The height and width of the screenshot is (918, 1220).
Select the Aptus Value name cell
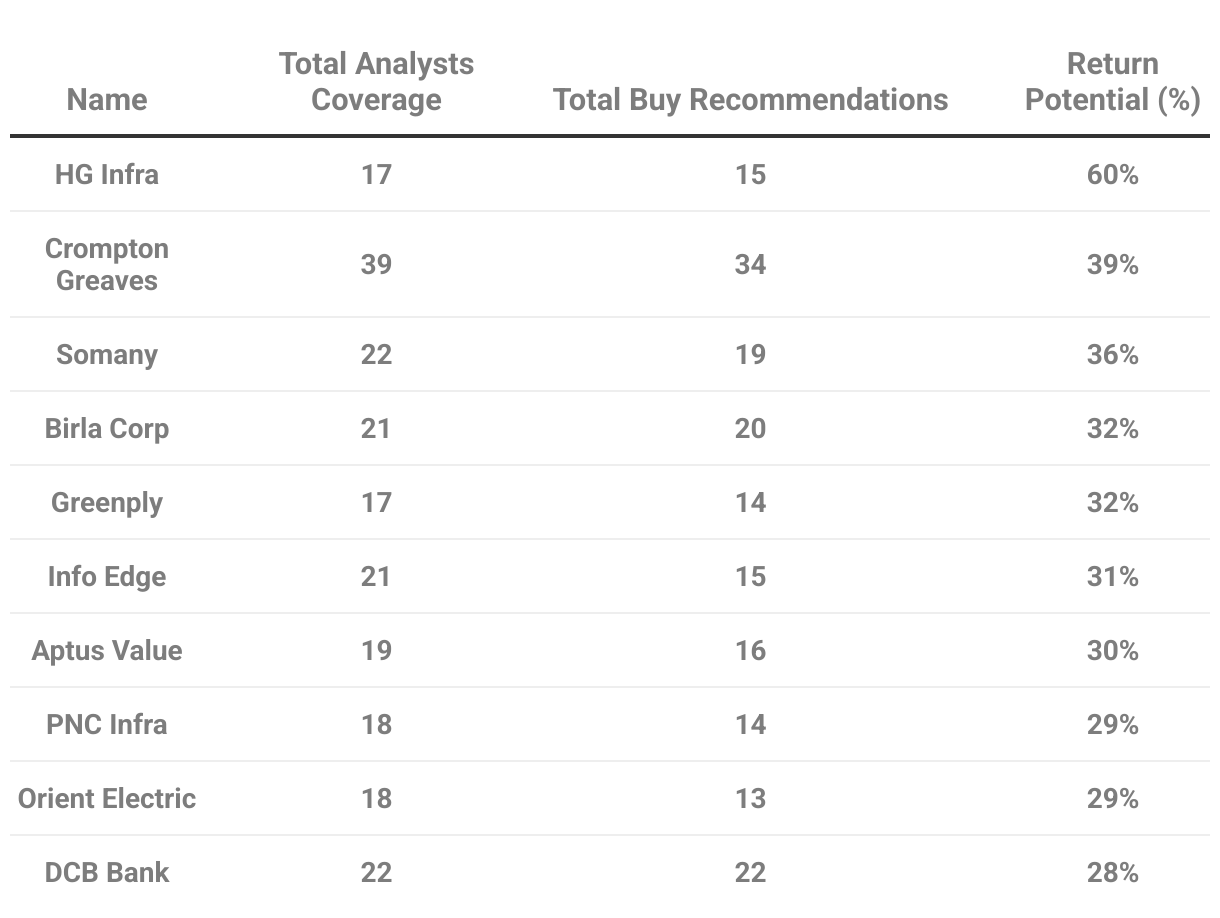coord(107,651)
